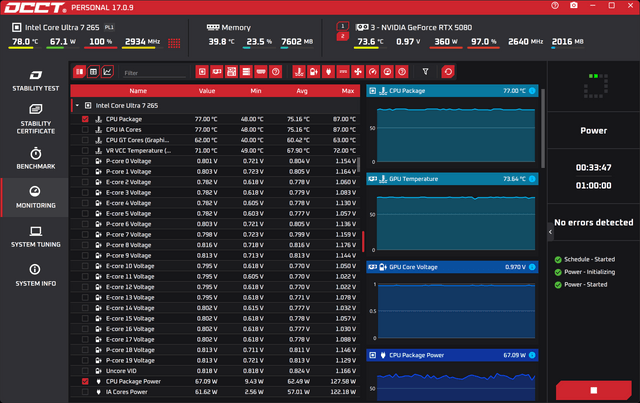Select the P-core 8 Voltage row
Screen dimensions: 640x403
click(216, 245)
